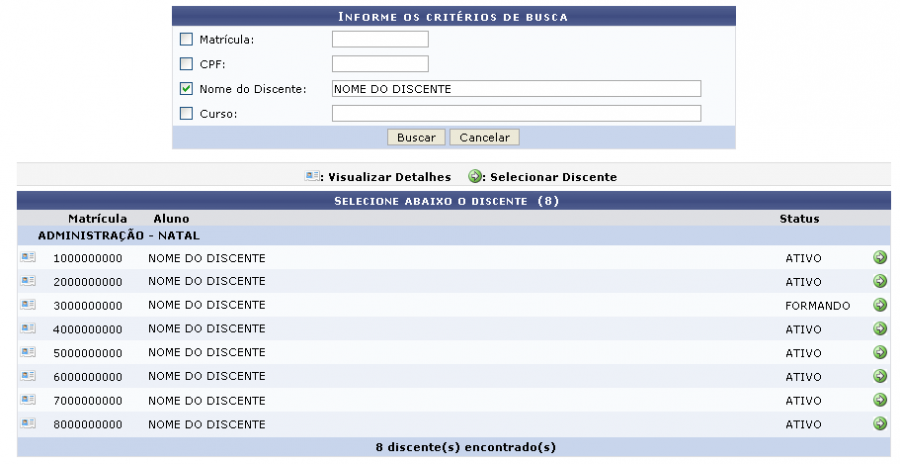Image resolution: width=900 pixels, height=464 pixels.
Task: View details of matrícula 7000000000
Action: tap(28, 400)
